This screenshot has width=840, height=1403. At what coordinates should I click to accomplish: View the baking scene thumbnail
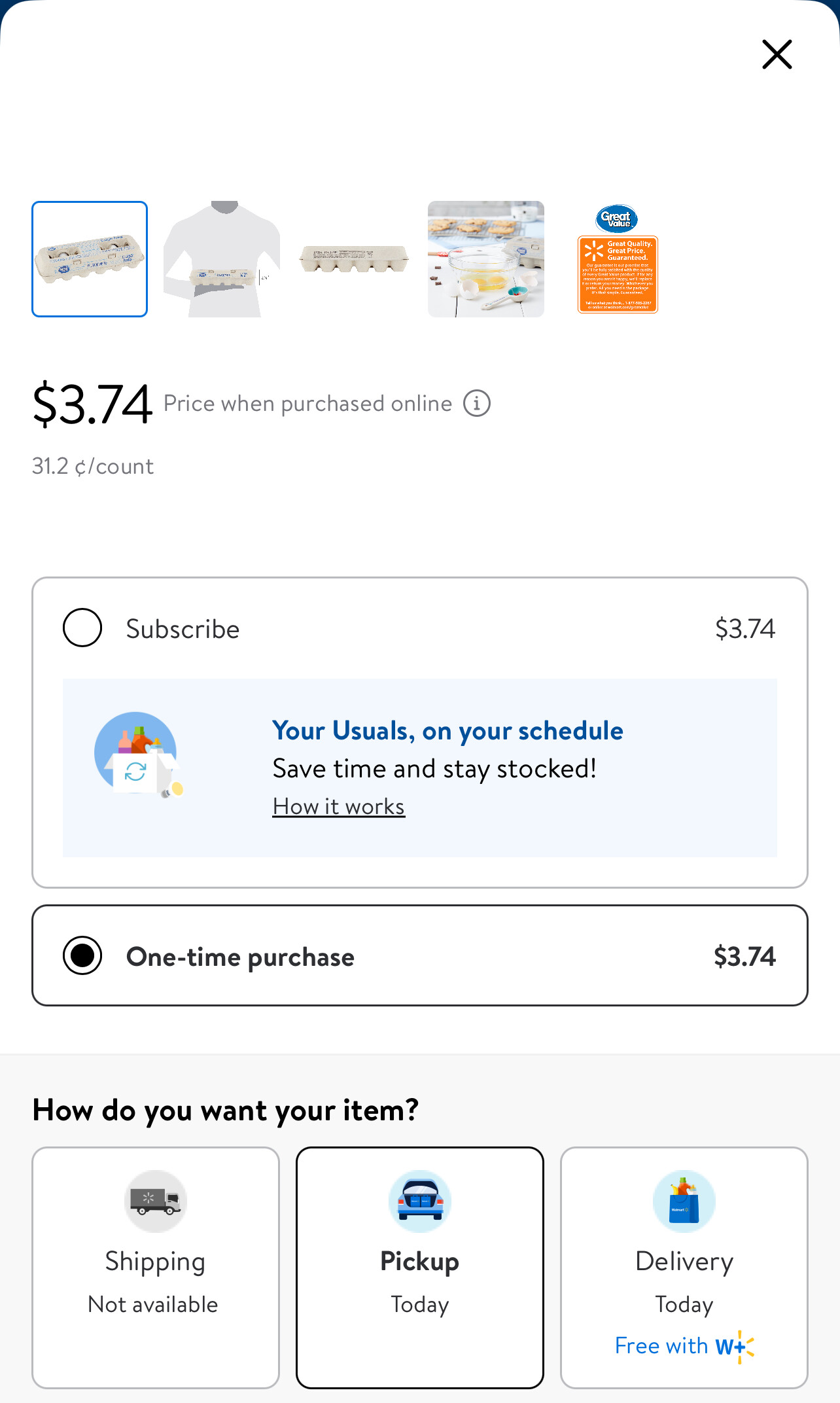[x=486, y=259]
